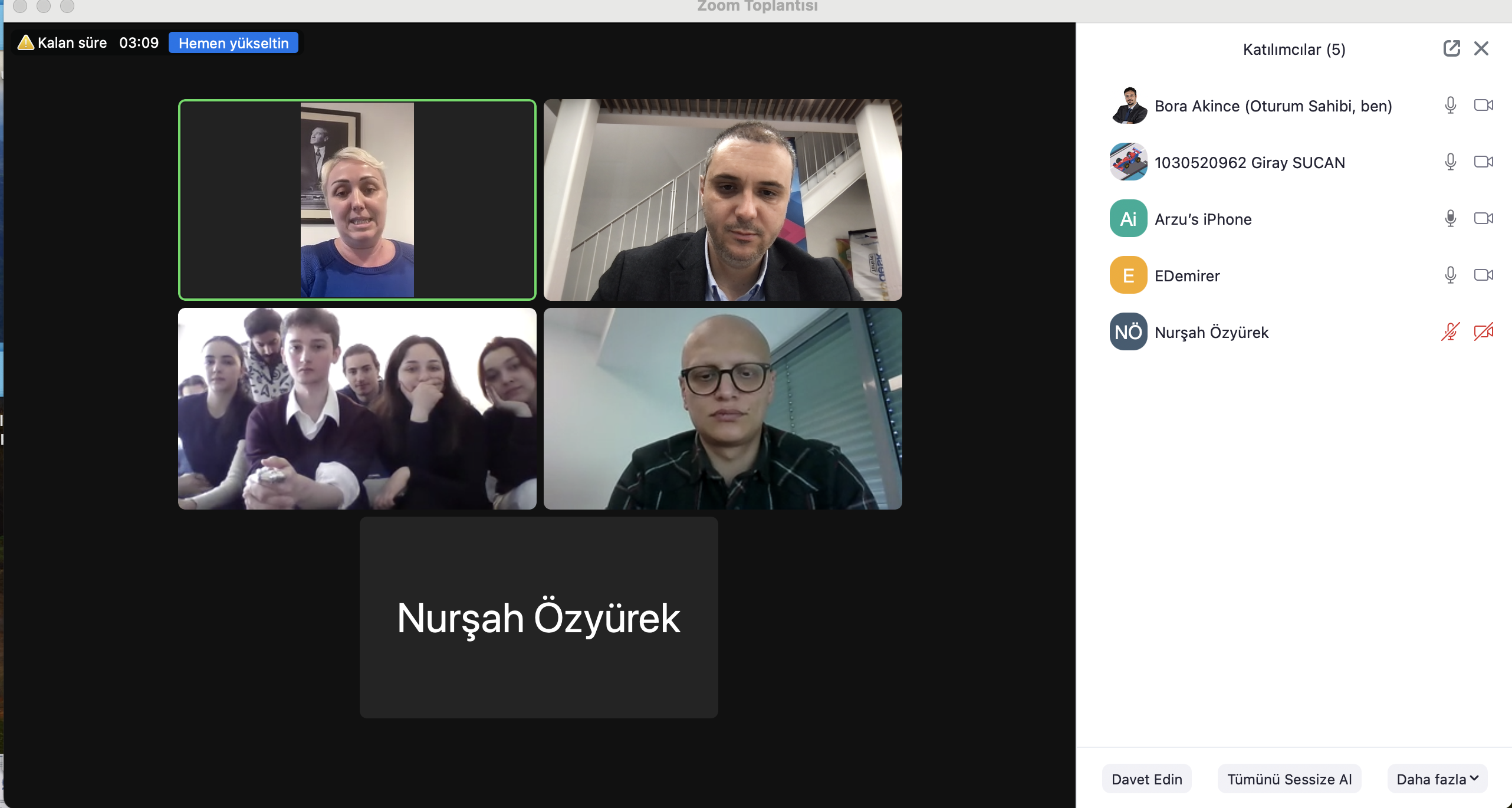This screenshot has height=808, width=1512.
Task: Click Giray SUCAN's race car avatar
Action: coord(1128,162)
